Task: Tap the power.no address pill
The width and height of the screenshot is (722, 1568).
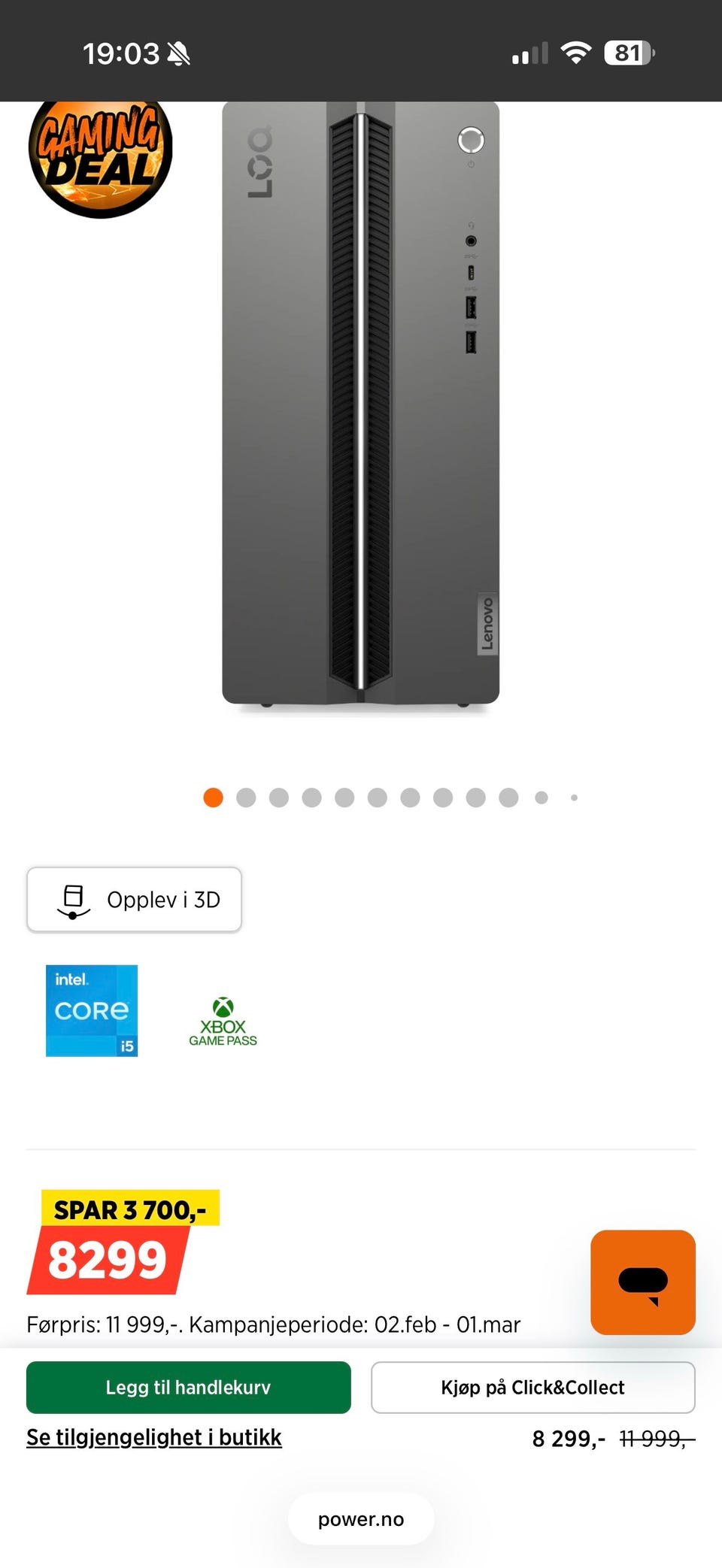Action: click(x=361, y=1519)
